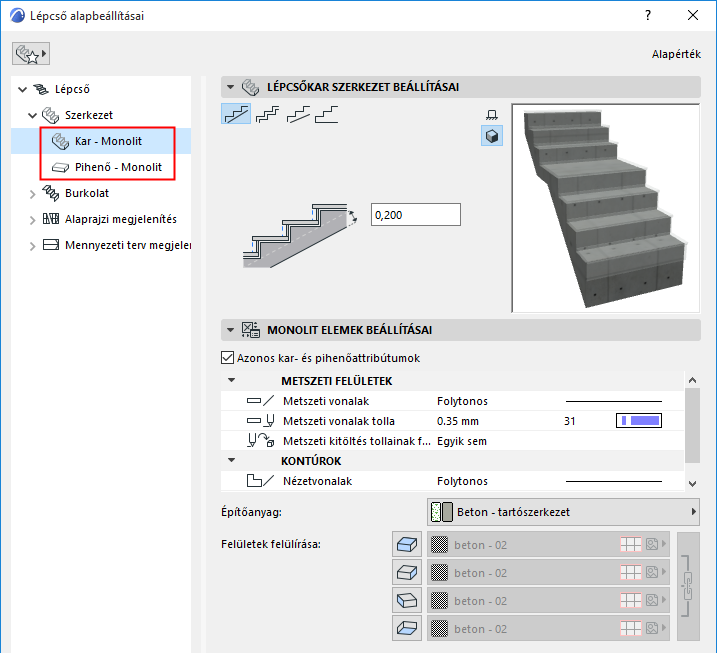Click the third surface override icon
The width and height of the screenshot is (717, 653).
407,600
